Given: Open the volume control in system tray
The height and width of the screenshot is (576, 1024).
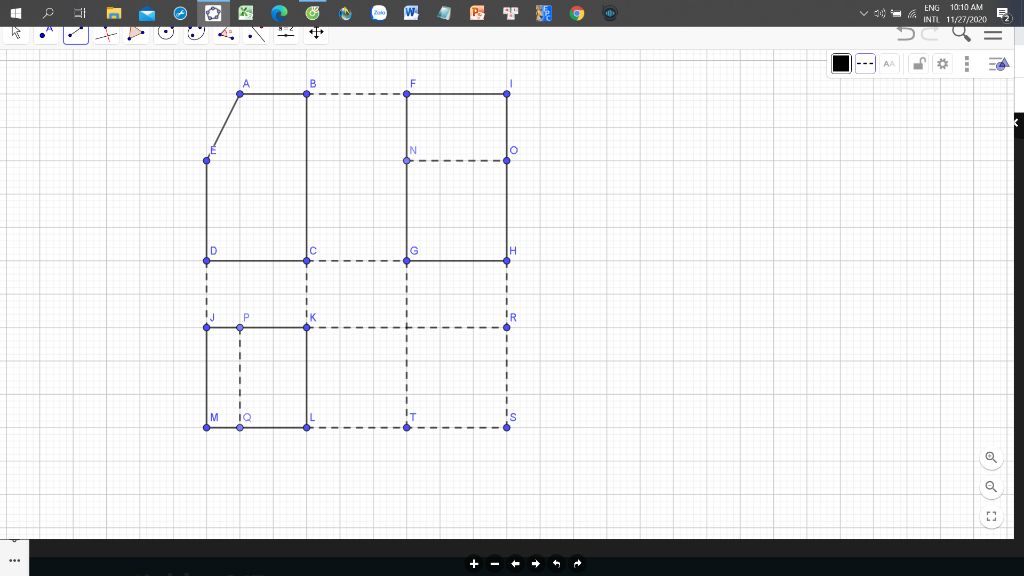Looking at the screenshot, I should pyautogui.click(x=880, y=13).
